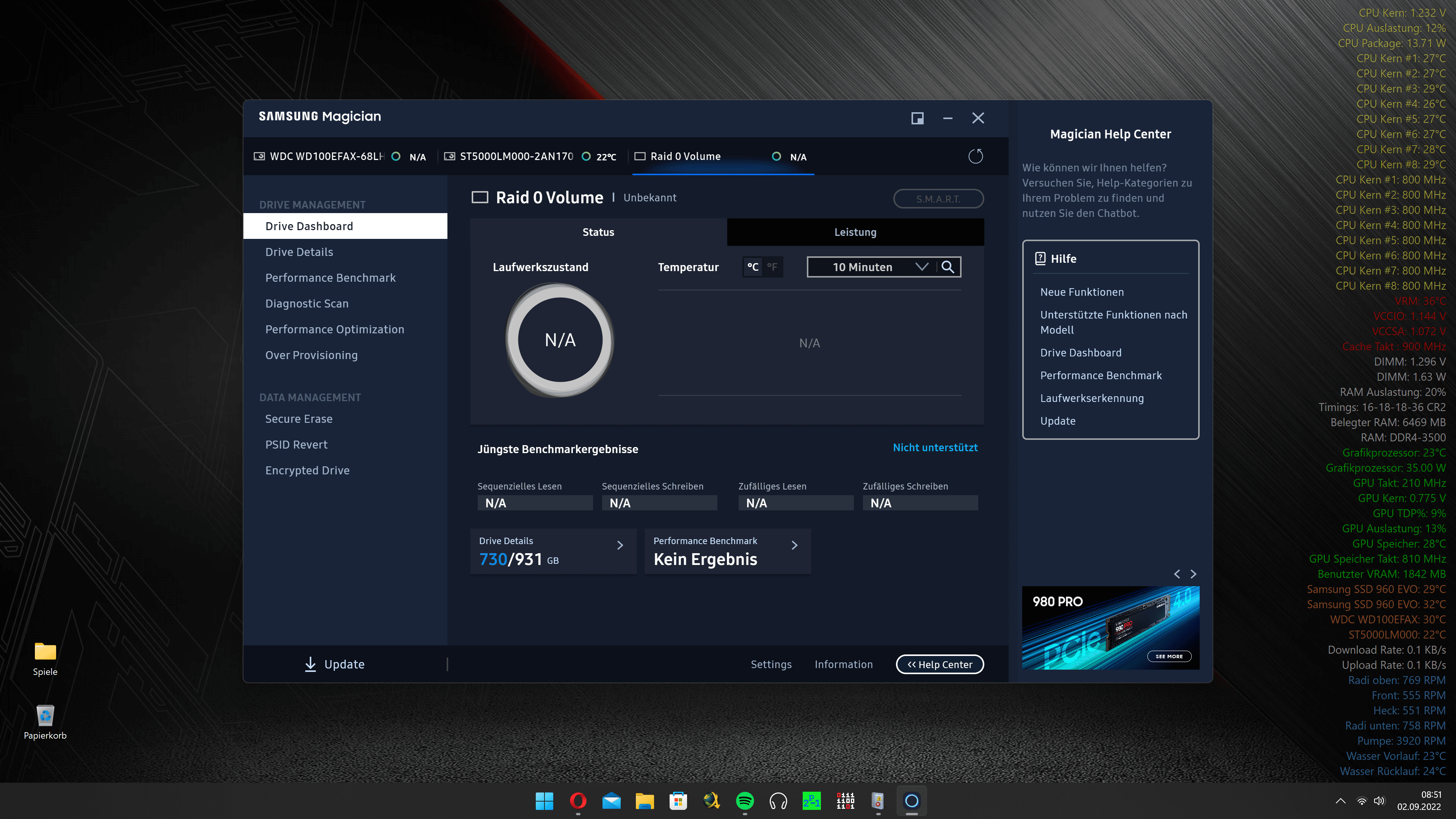
Task: Open globe app icon in taskbar
Action: coord(712,801)
